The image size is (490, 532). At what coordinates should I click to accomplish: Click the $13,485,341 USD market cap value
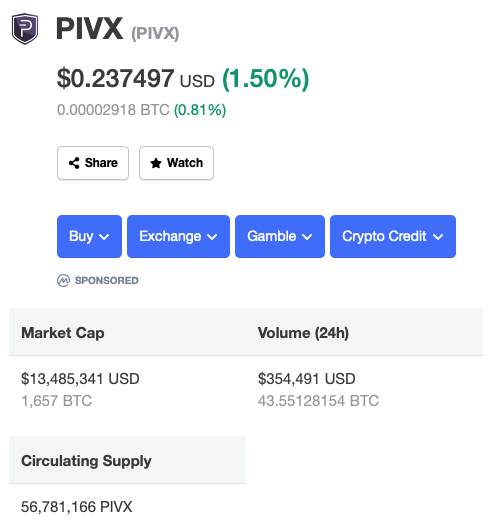coord(80,379)
